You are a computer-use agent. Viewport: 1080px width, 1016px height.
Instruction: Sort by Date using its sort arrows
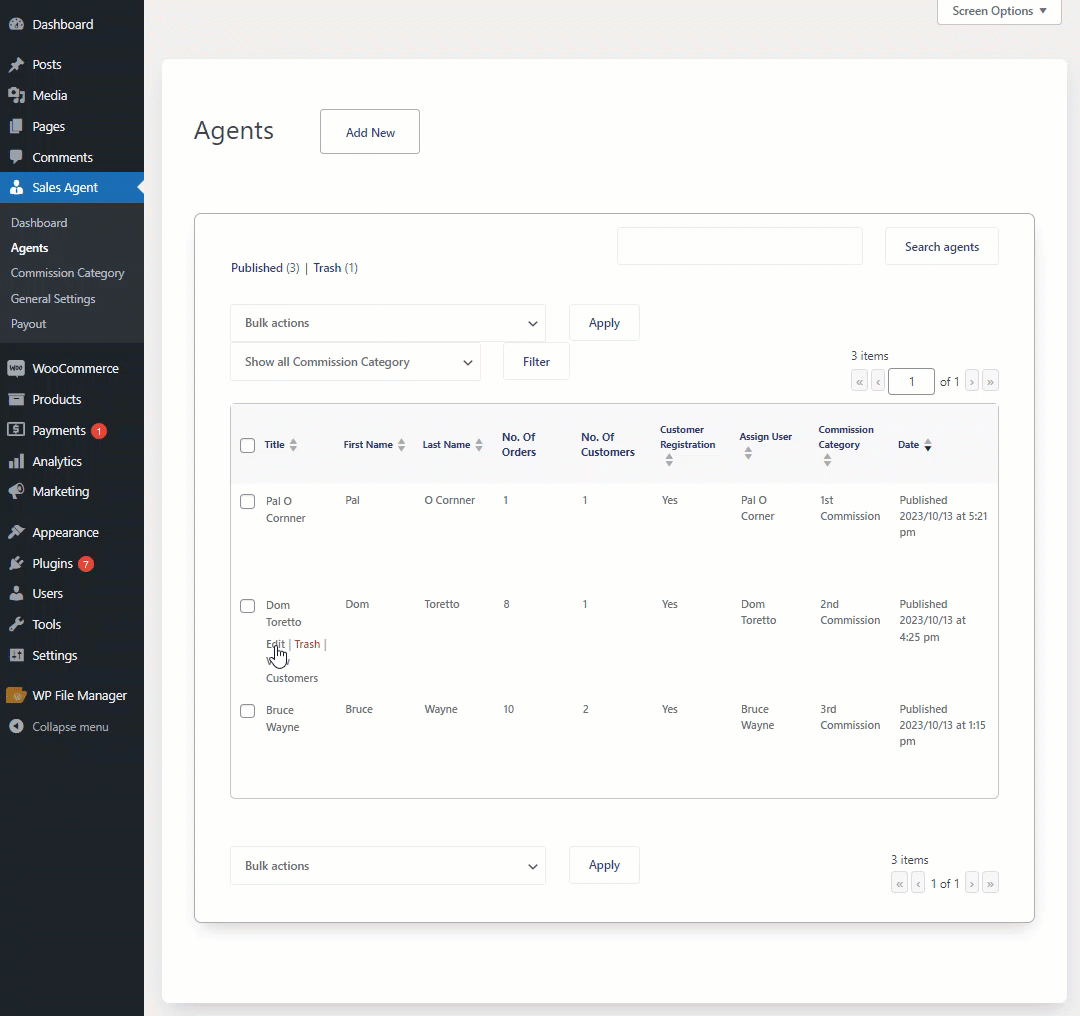click(928, 445)
